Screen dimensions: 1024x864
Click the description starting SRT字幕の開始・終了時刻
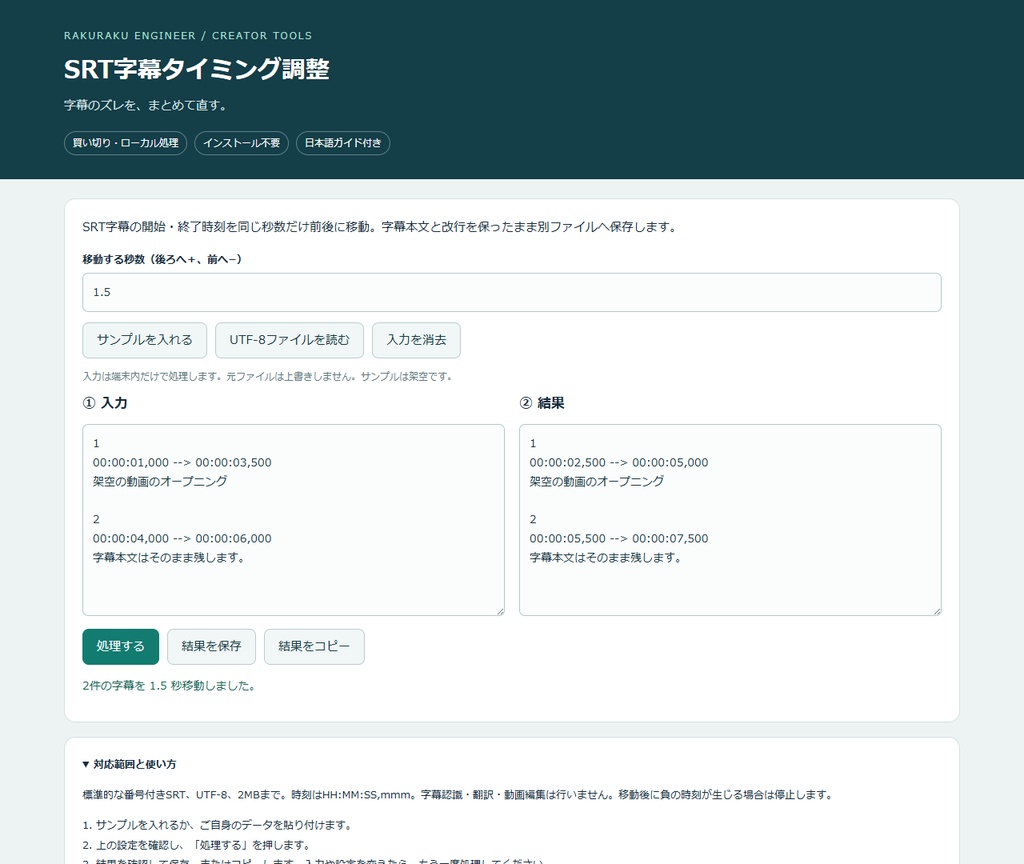379,227
